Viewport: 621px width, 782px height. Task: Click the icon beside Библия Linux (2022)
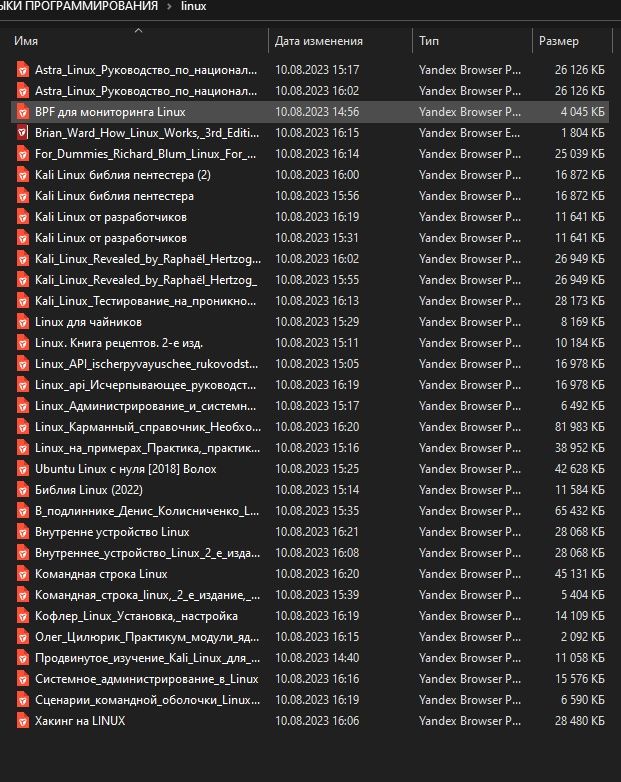22,490
